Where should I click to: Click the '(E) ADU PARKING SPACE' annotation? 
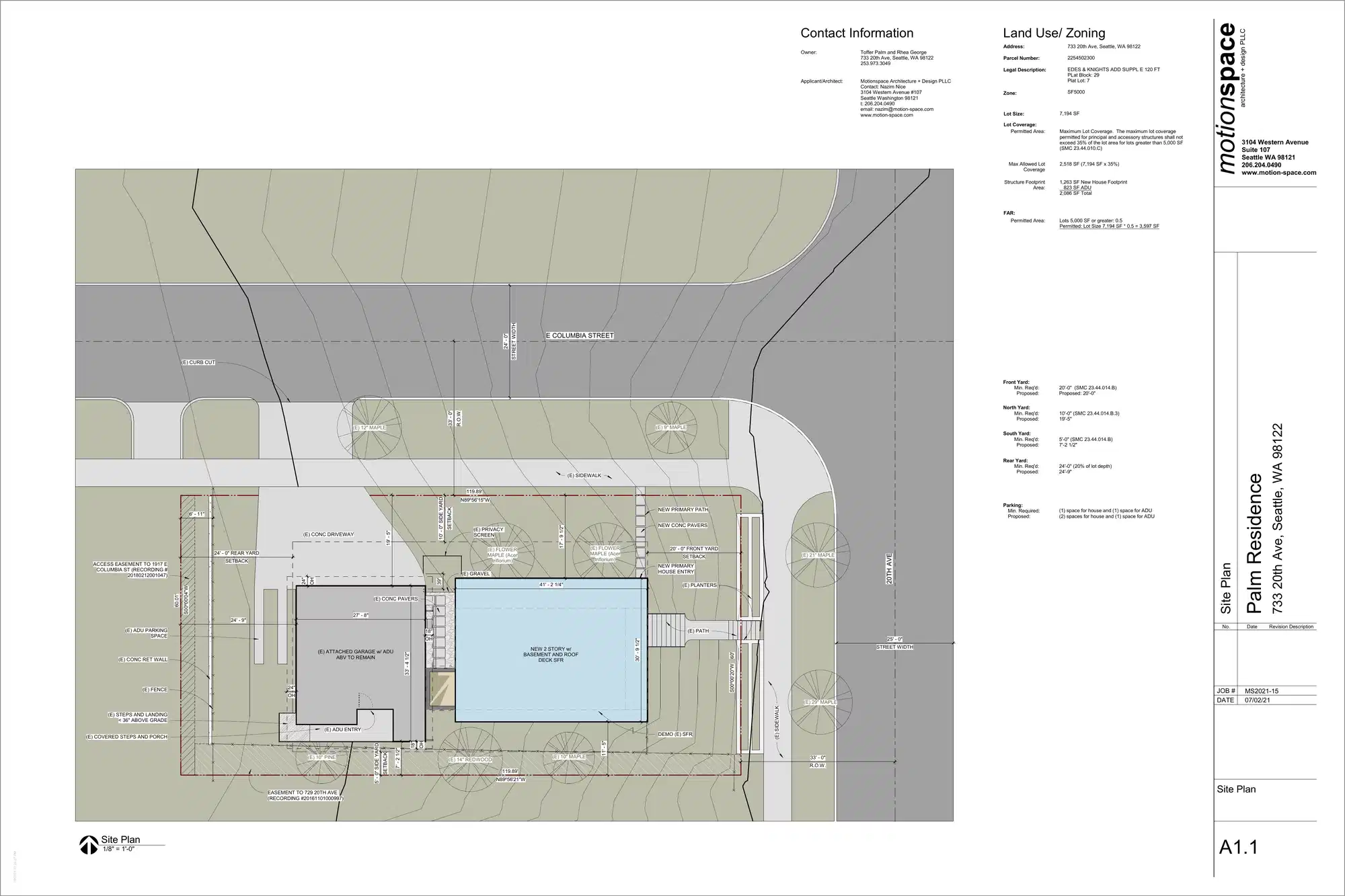coord(146,633)
